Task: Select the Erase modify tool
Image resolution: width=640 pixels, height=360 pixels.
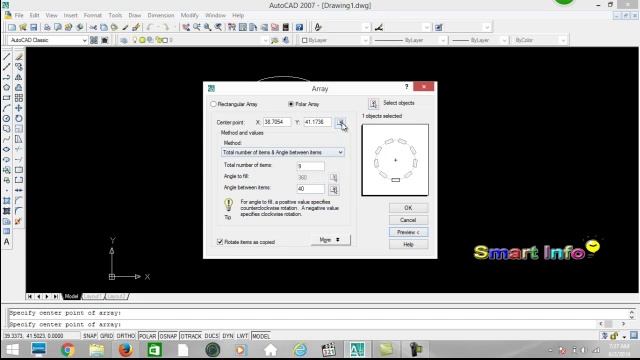Action: pos(19,56)
